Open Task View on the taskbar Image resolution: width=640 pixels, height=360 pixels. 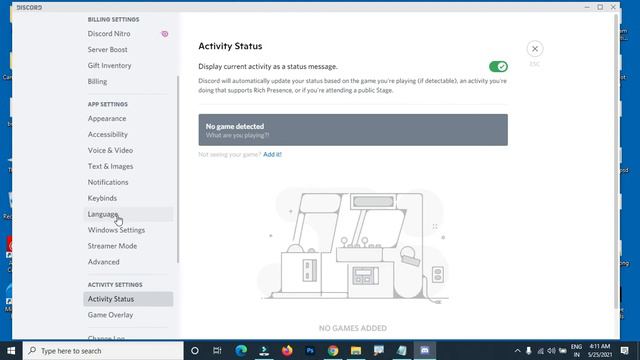coord(217,351)
